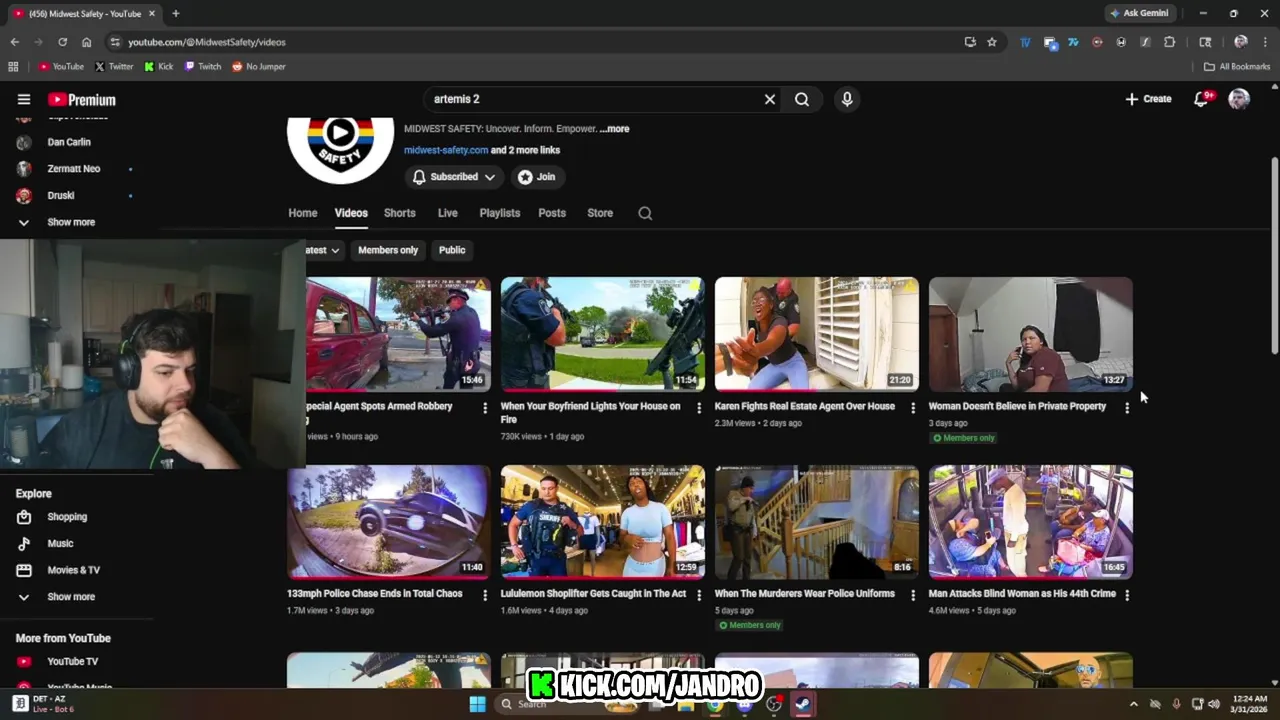Open options for When The Murderers Wear Police Uniforms

click(x=912, y=595)
